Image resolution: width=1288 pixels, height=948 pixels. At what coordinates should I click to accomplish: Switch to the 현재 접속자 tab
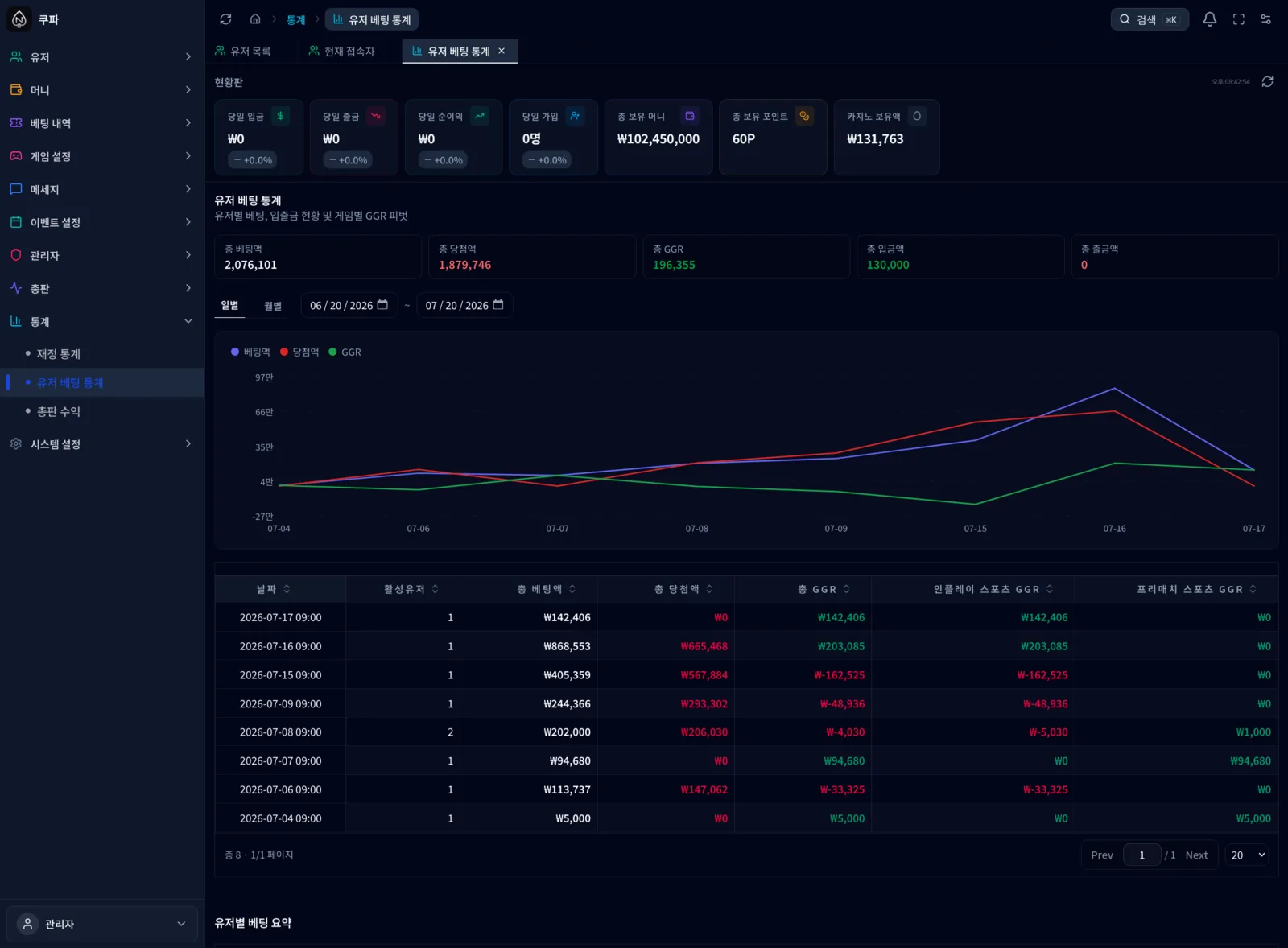coord(342,51)
